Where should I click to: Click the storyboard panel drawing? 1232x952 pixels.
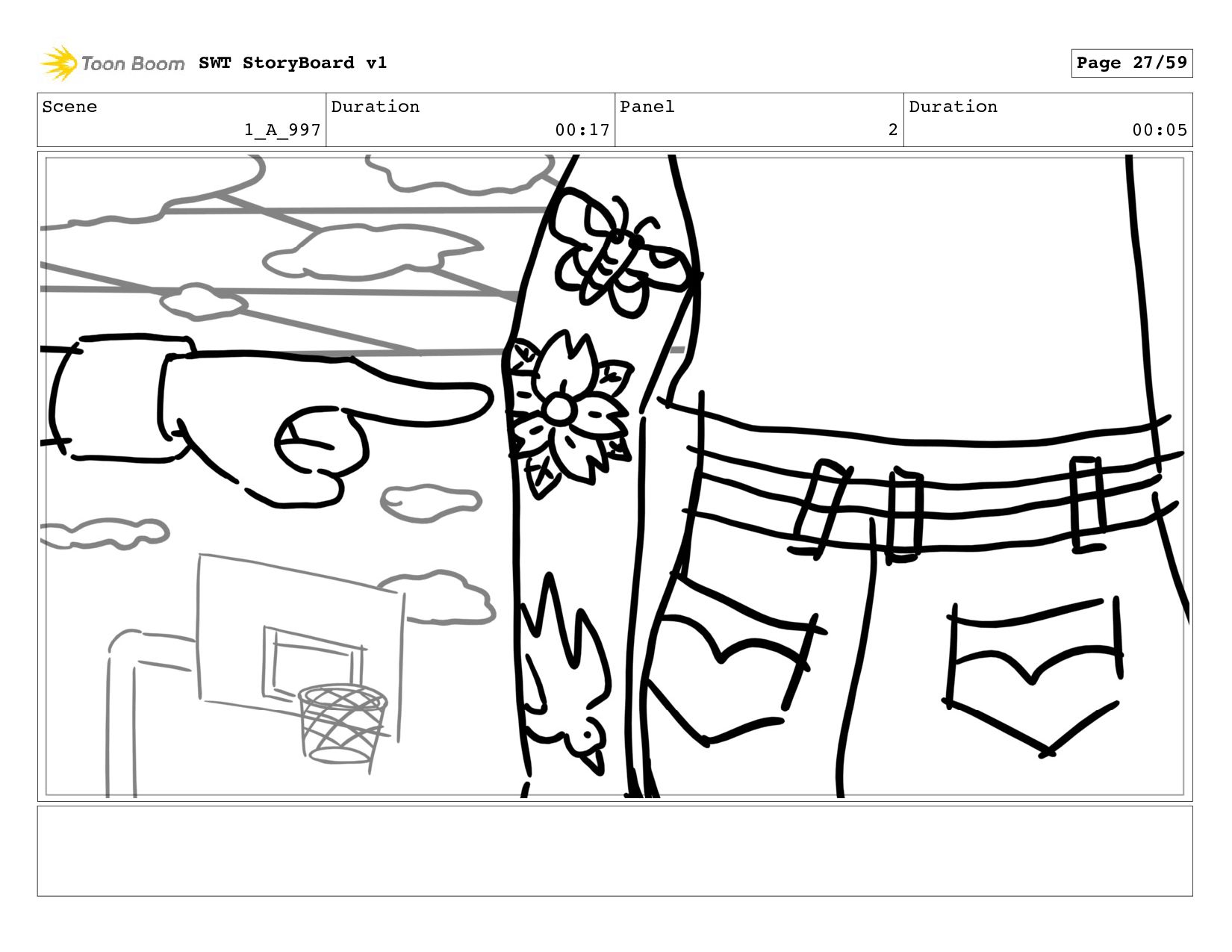coord(615,476)
